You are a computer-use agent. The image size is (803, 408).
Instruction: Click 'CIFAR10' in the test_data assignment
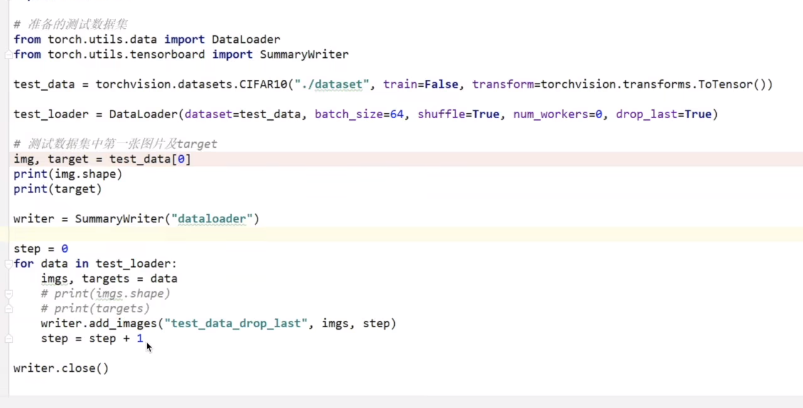pyautogui.click(x=263, y=84)
